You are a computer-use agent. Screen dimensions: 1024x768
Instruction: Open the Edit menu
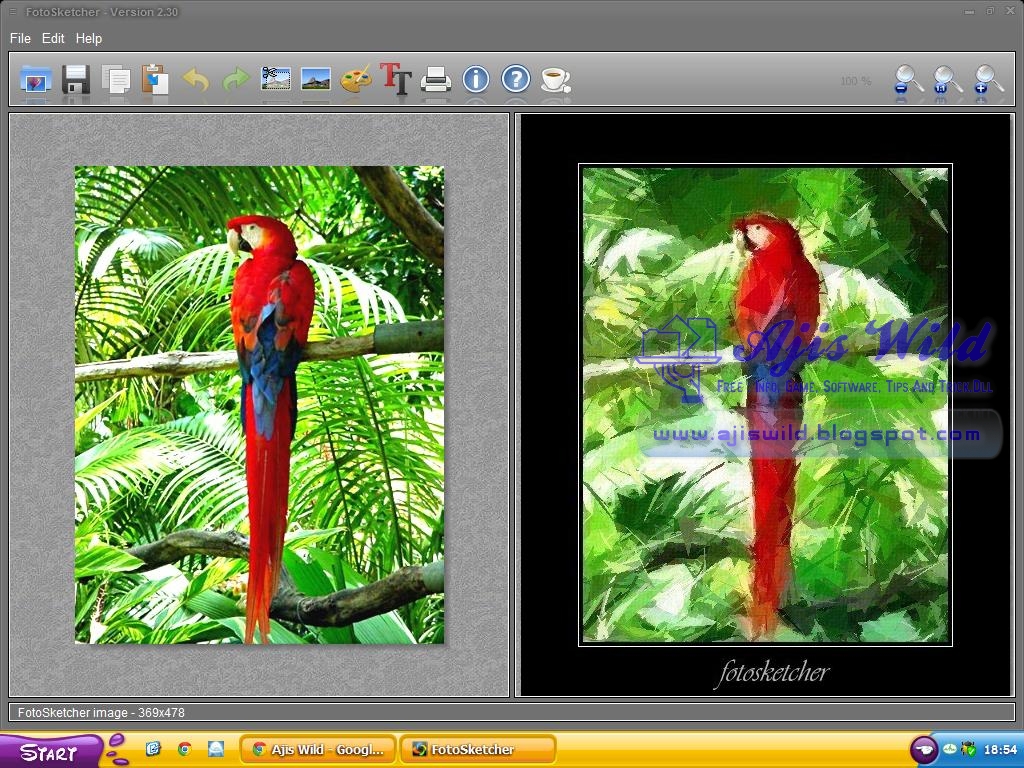click(x=53, y=39)
